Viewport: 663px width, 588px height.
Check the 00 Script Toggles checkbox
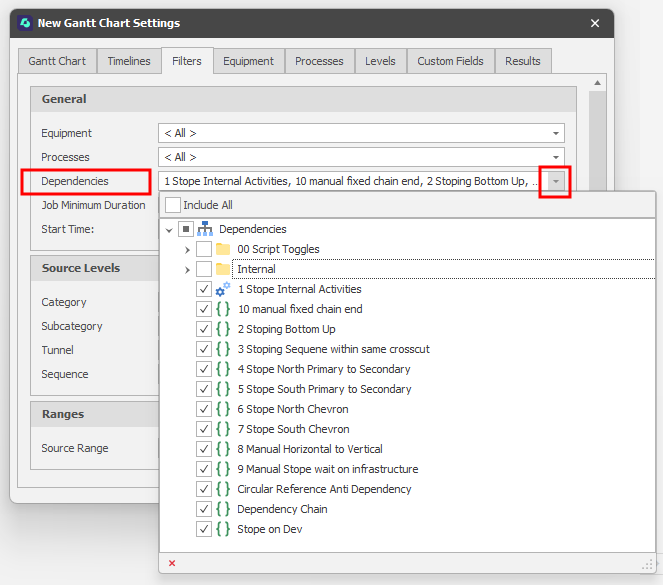(x=204, y=249)
